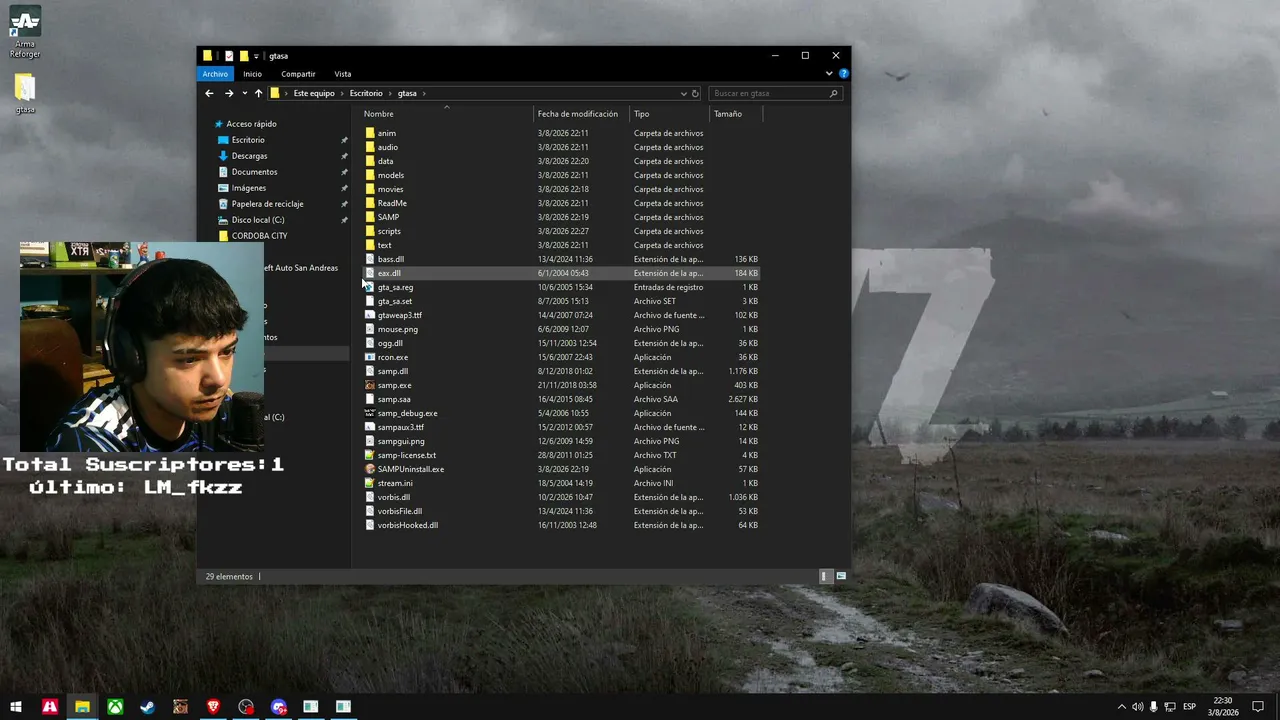Open the quick access toolbar customize dropdown
Viewport: 1280px width, 720px height.
(x=256, y=56)
